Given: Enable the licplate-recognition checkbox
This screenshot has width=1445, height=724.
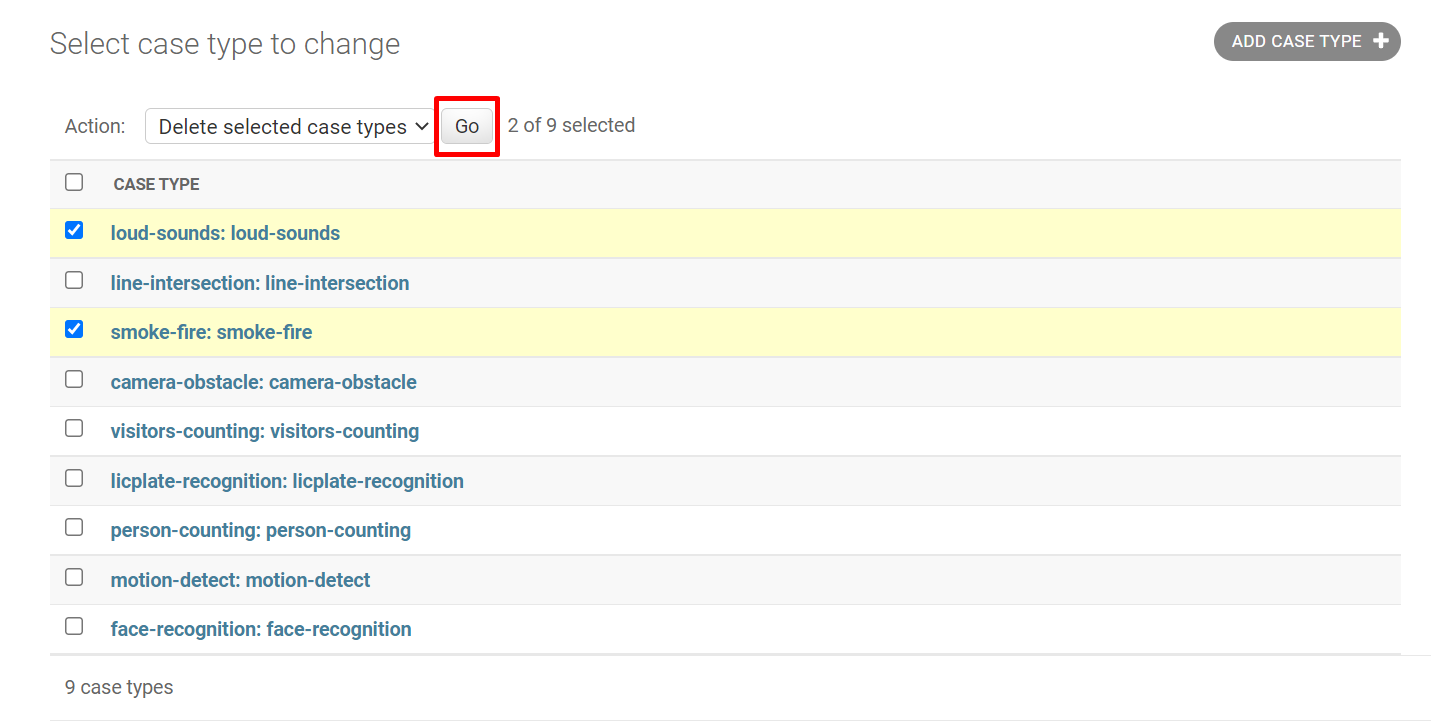Looking at the screenshot, I should click(74, 479).
